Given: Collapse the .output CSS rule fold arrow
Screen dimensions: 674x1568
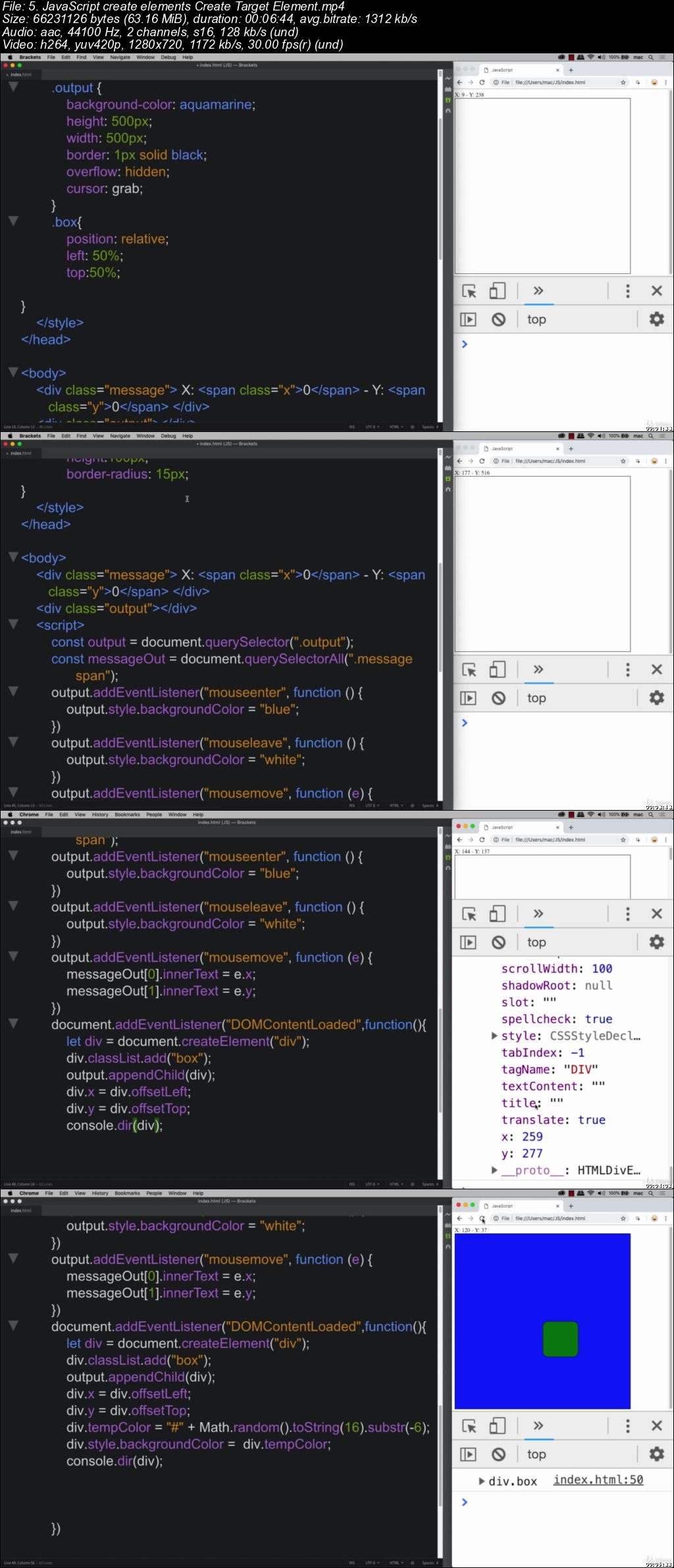Looking at the screenshot, I should coord(13,88).
